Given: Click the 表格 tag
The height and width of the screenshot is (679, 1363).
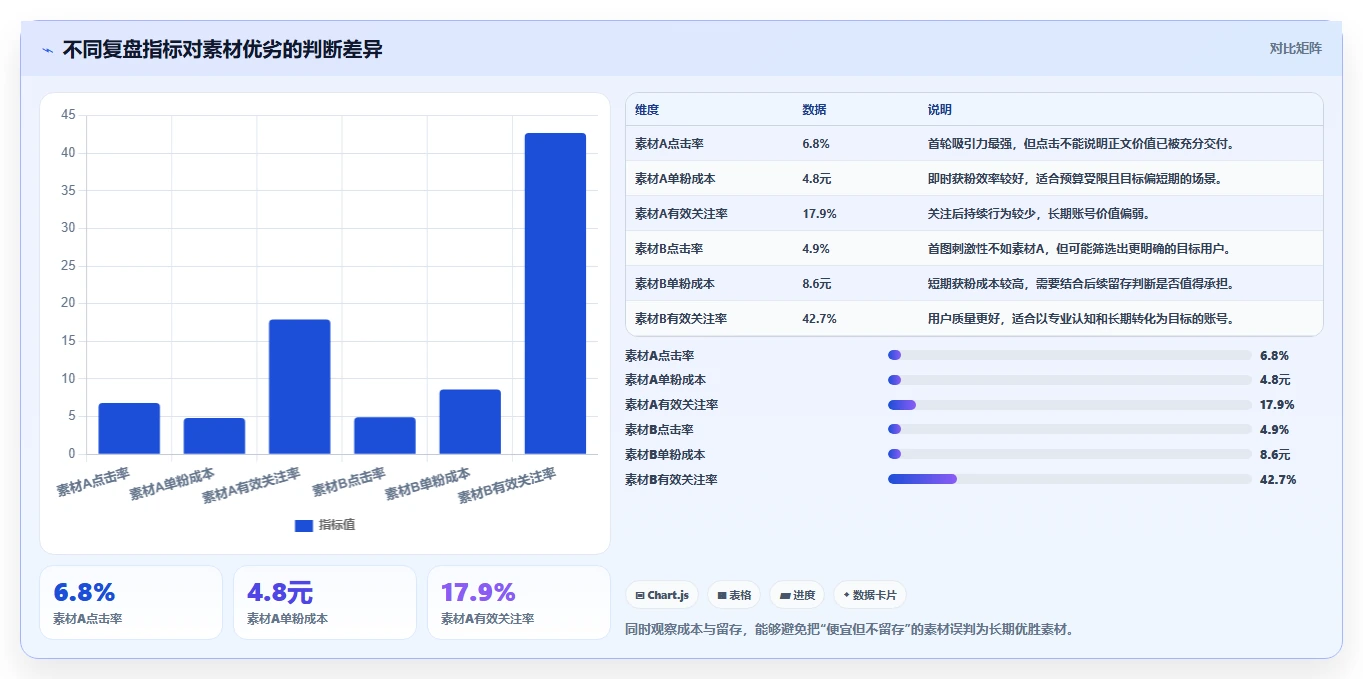Looking at the screenshot, I should coord(733,595).
